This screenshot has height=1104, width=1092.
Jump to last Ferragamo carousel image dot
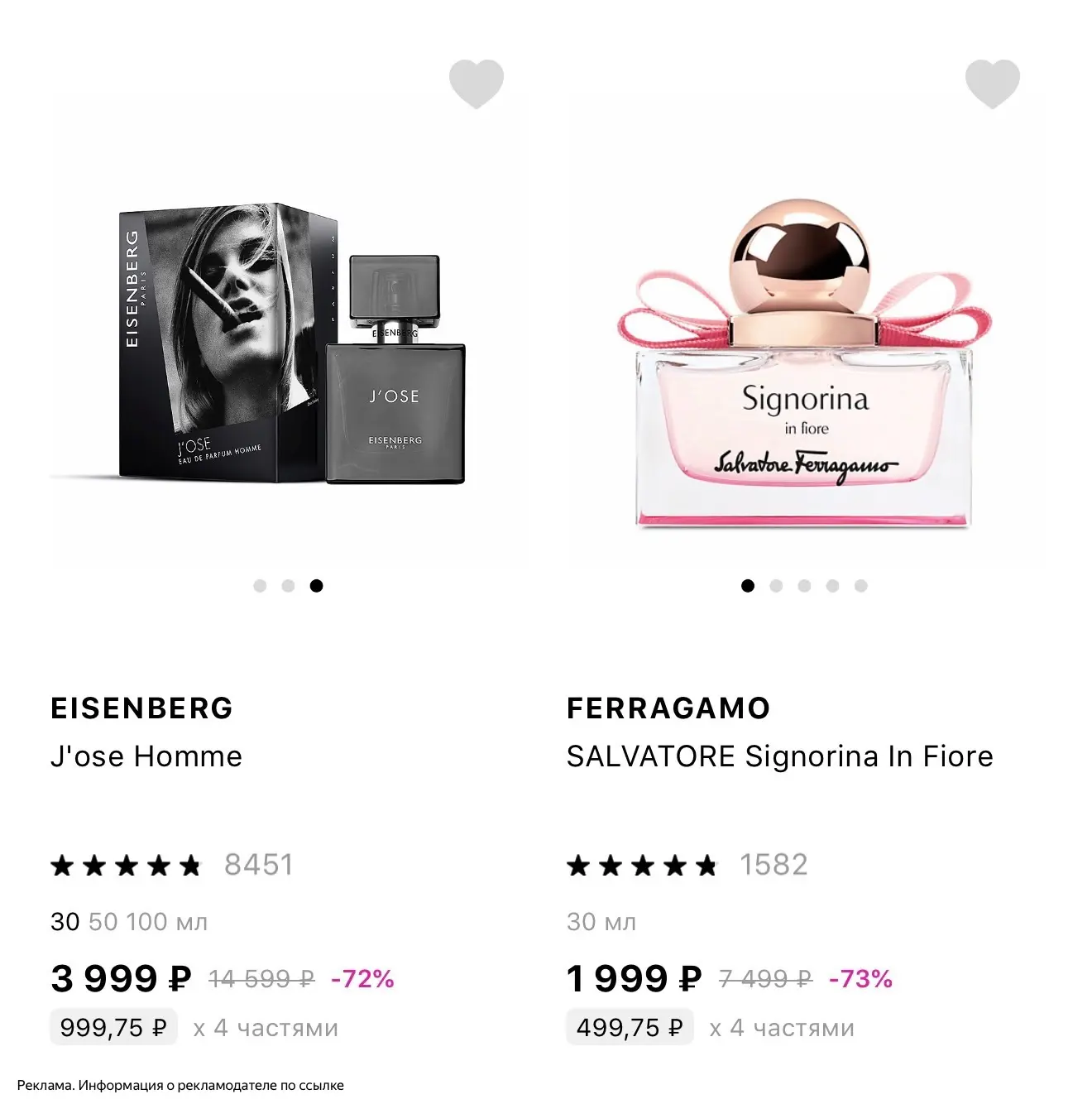(x=860, y=586)
